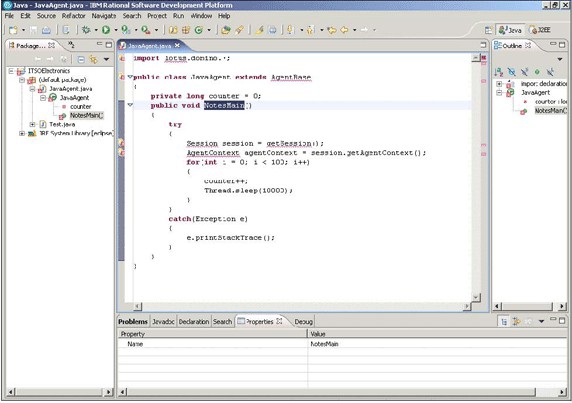Screen dimensions: 572x403
Task: Click the Debug bug toolbar icon
Action: 86,30
